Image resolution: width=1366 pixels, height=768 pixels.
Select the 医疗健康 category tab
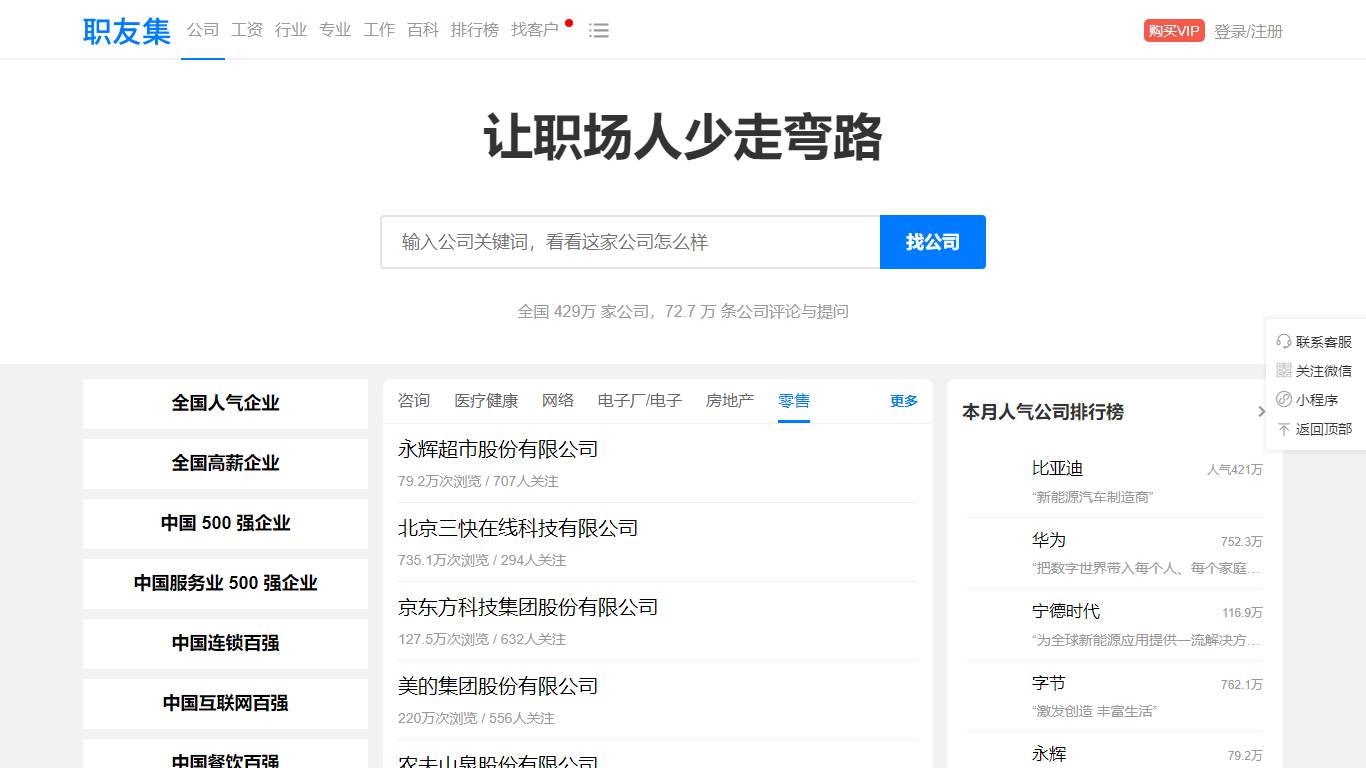(x=487, y=401)
